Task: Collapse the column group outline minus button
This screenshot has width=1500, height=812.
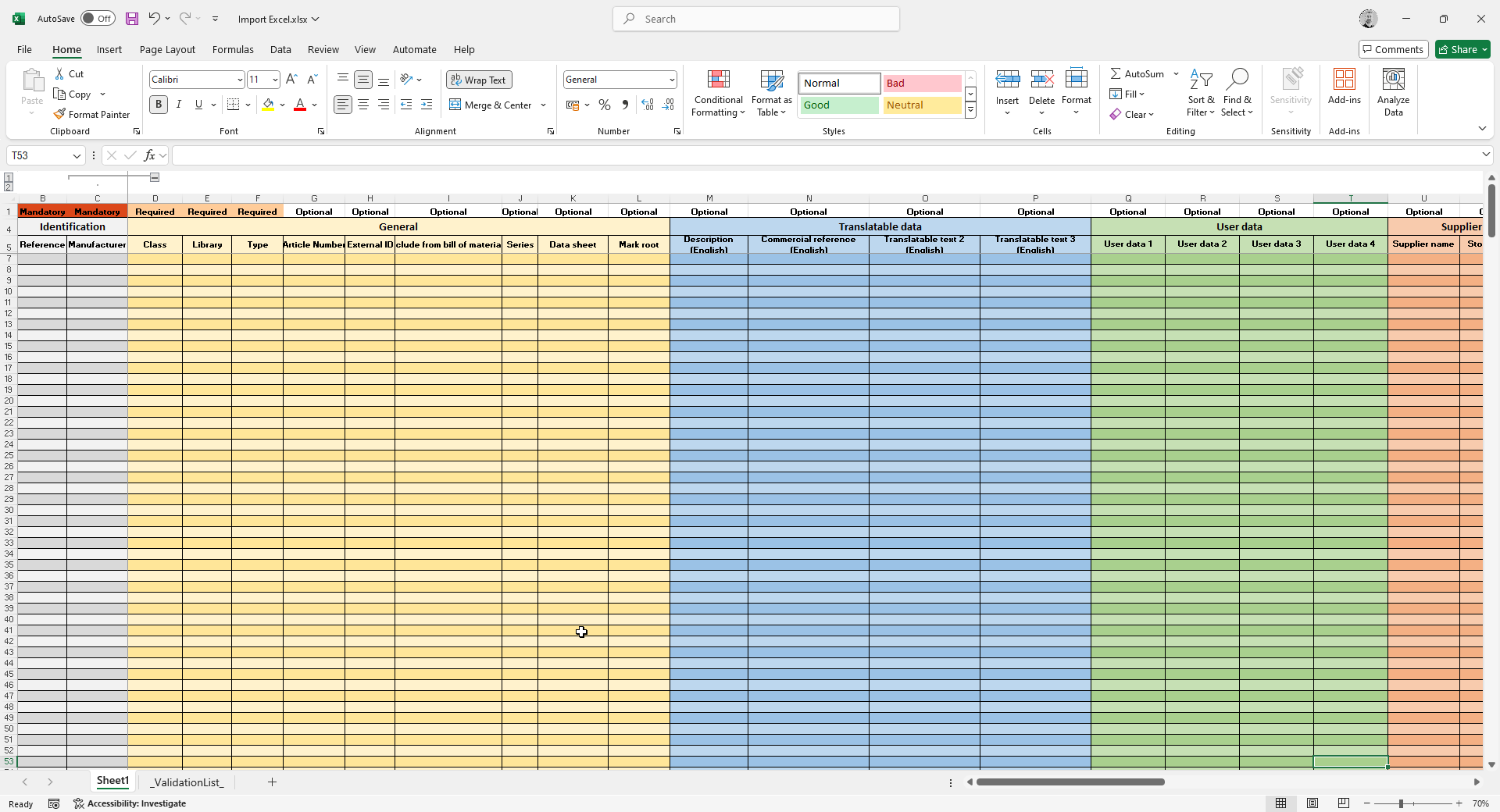Action: tap(155, 177)
